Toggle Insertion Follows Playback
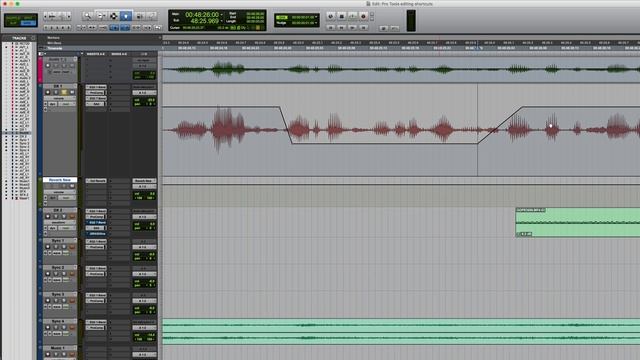The image size is (640, 360). click(x=147, y=27)
